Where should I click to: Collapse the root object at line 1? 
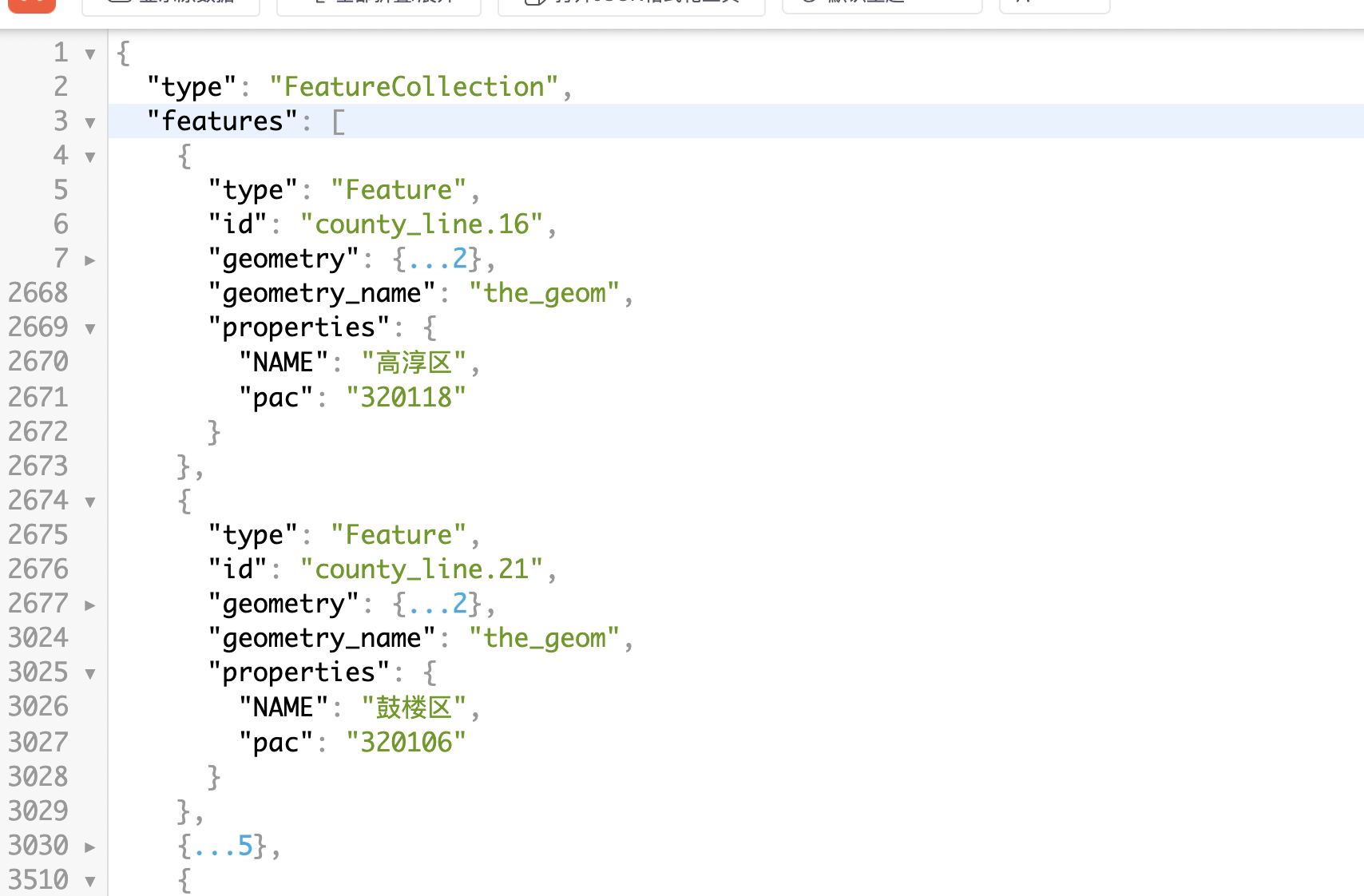(x=90, y=54)
